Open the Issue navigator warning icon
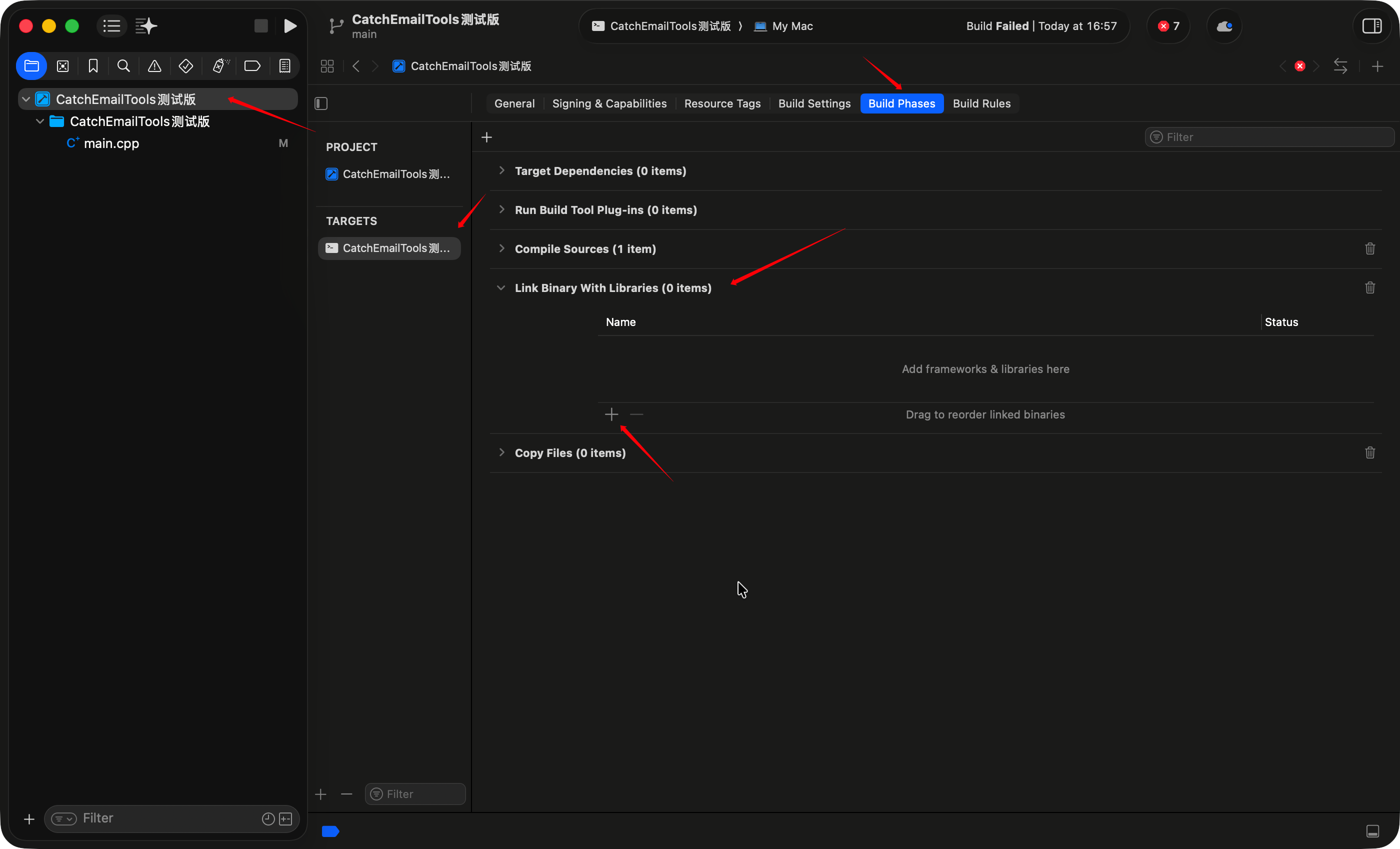Image resolution: width=1400 pixels, height=849 pixels. pos(154,66)
